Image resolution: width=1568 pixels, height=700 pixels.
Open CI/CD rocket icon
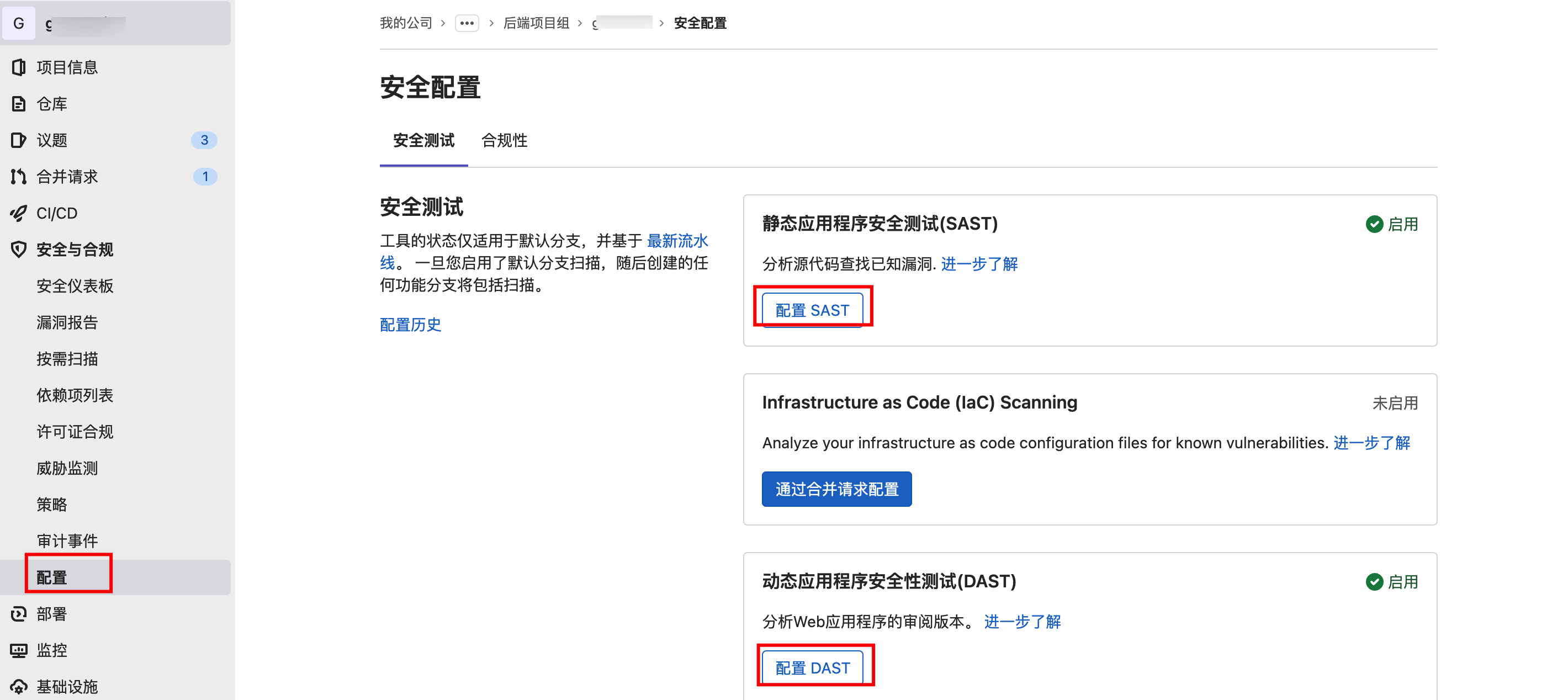18,213
